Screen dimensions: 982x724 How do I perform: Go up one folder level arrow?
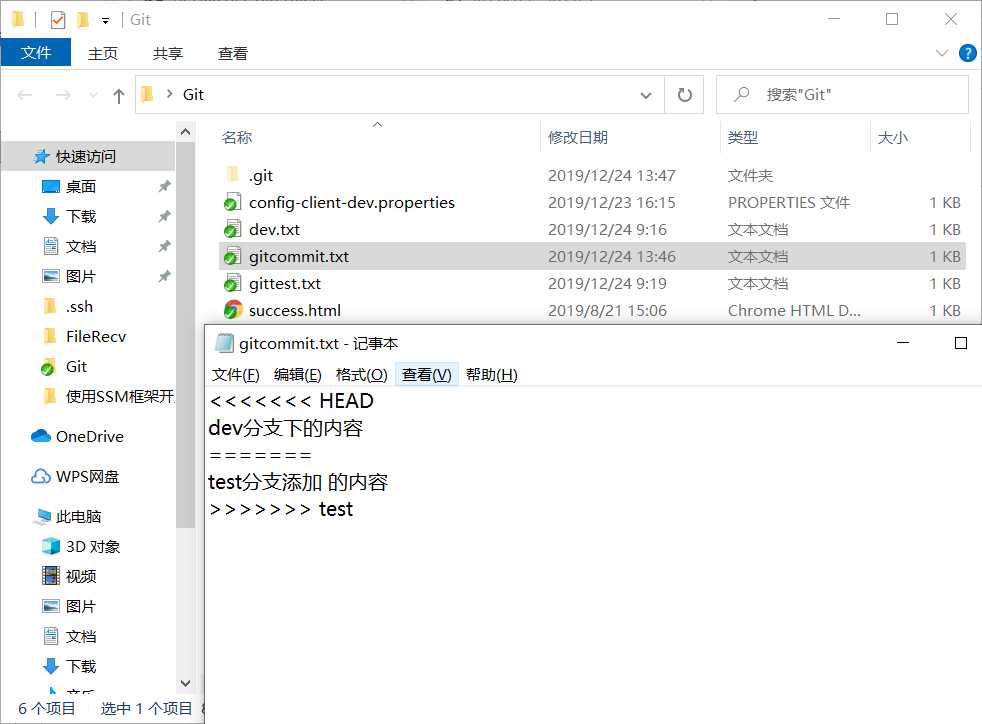(118, 95)
